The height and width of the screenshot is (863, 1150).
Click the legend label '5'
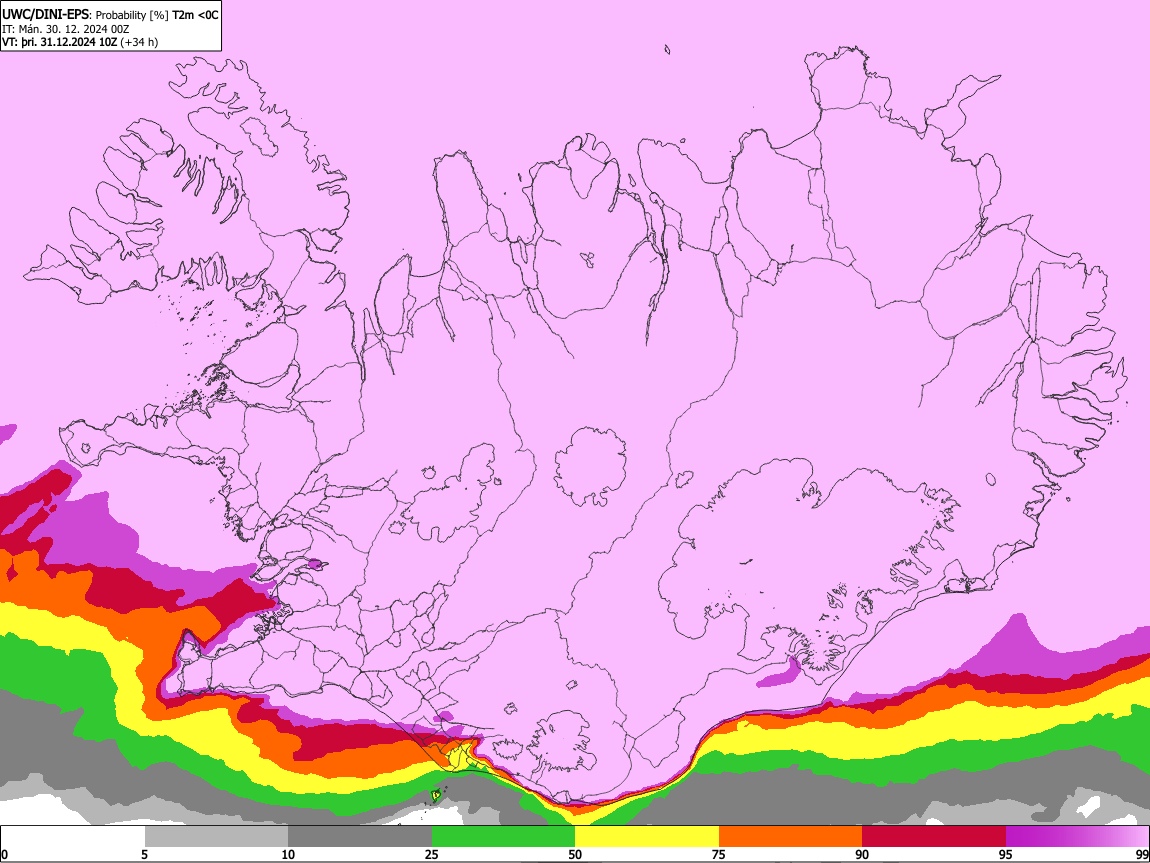click(144, 855)
